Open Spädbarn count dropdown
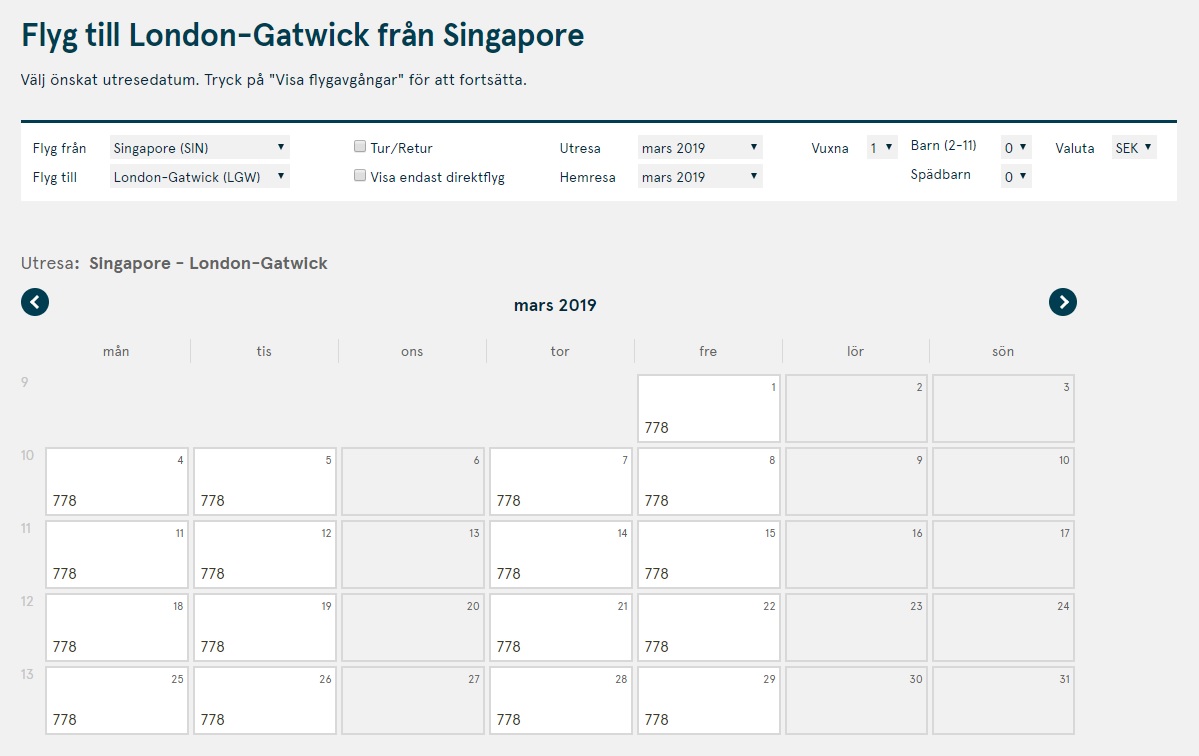This screenshot has width=1199, height=756. tap(1016, 177)
